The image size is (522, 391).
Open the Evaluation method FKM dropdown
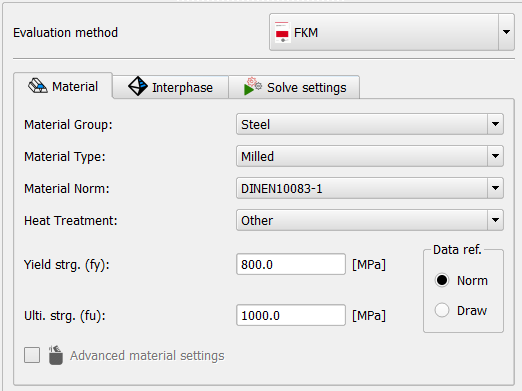click(x=392, y=32)
